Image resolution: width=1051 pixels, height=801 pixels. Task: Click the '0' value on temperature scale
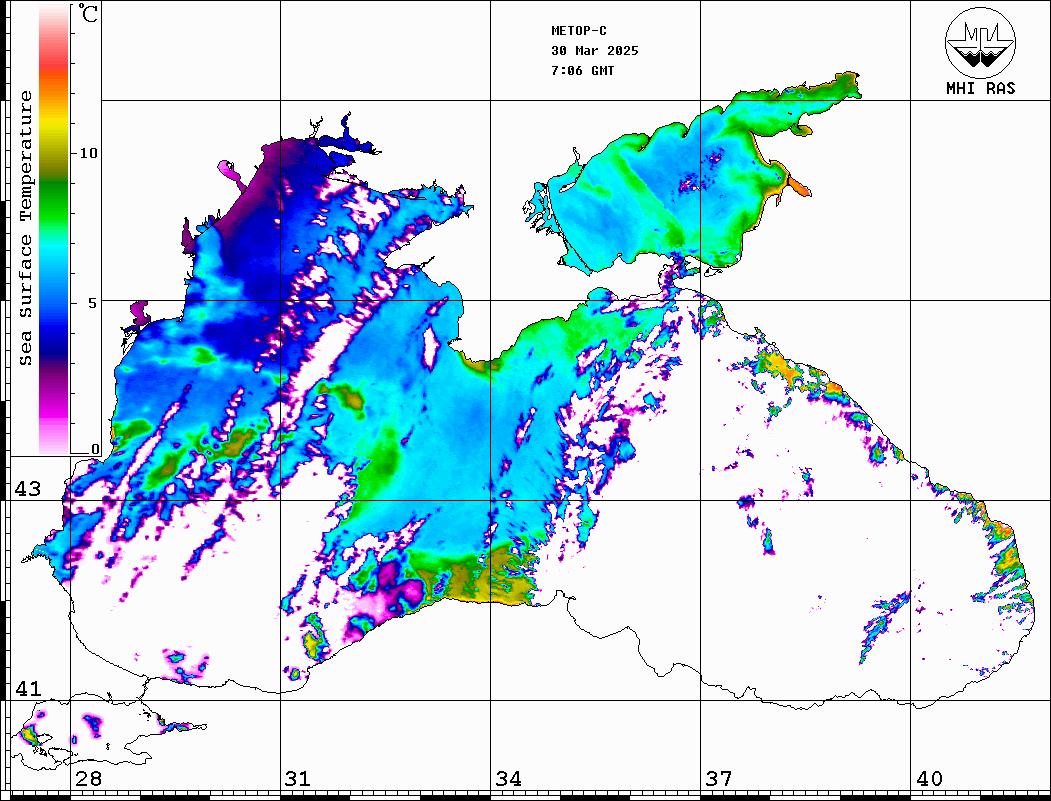(x=95, y=449)
